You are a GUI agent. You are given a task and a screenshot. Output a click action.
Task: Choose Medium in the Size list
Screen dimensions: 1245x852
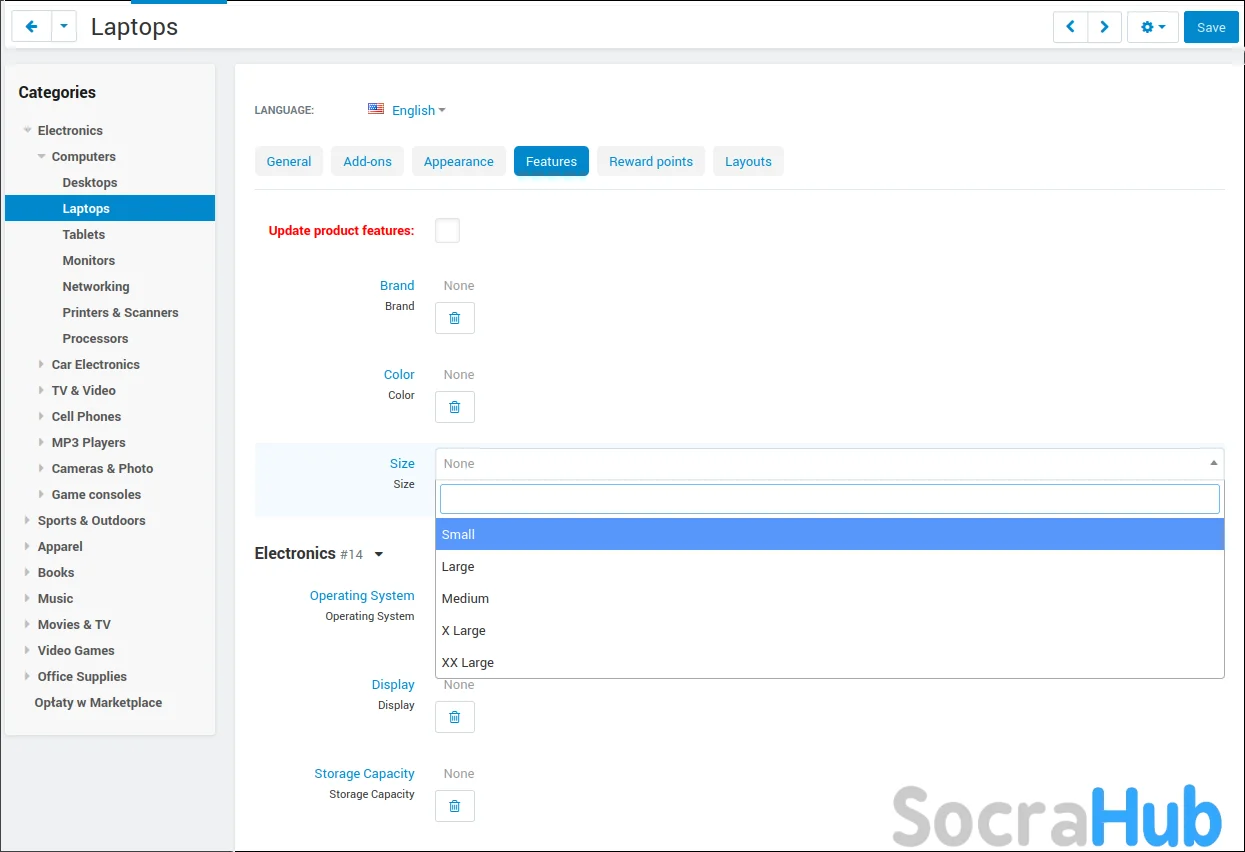[830, 598]
